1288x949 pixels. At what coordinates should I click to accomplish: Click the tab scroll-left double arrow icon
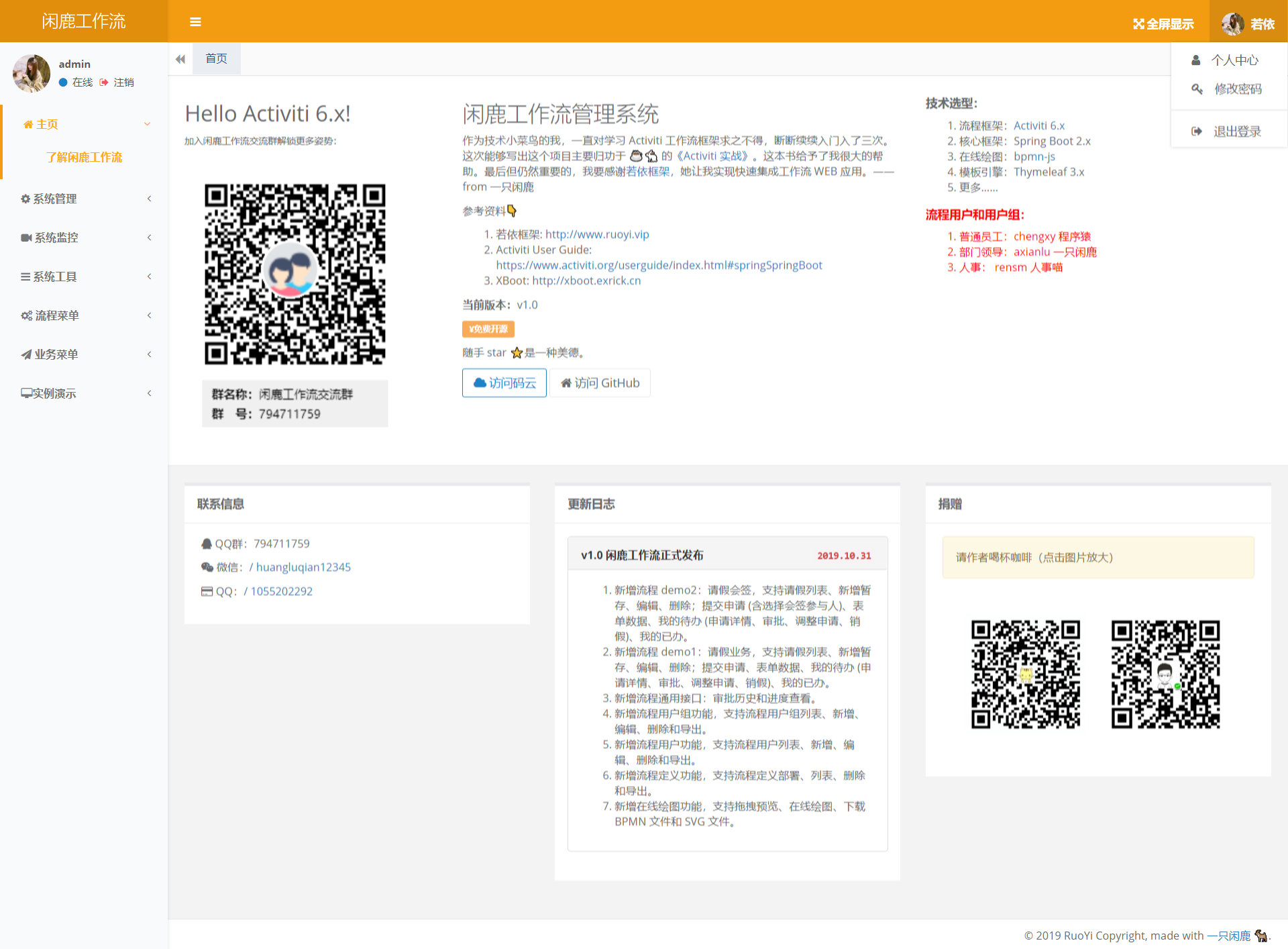180,59
